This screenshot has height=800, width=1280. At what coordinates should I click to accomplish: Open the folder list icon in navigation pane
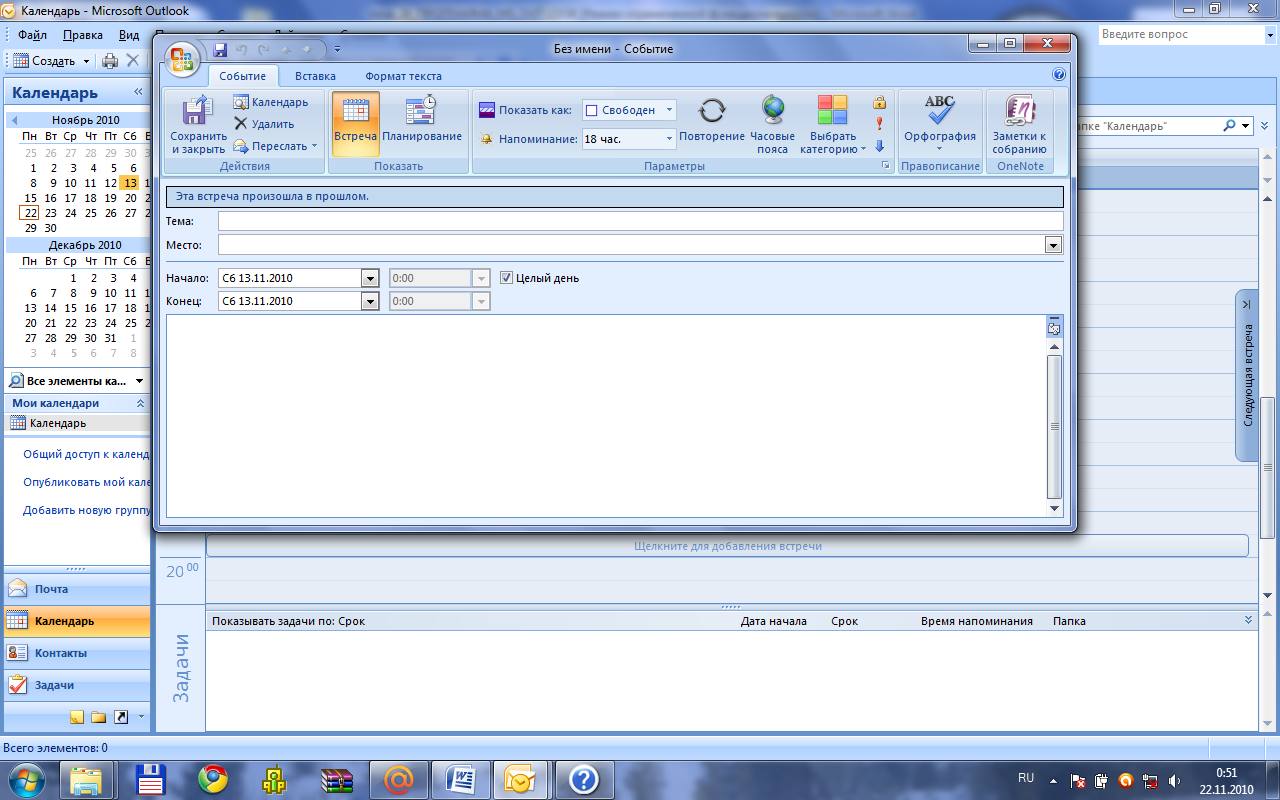[x=98, y=717]
